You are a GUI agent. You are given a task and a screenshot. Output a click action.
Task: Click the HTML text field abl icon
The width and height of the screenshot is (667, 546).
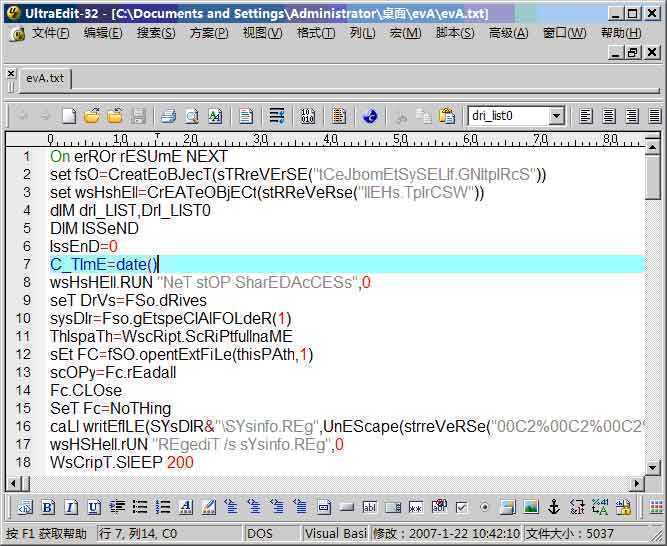[x=369, y=507]
